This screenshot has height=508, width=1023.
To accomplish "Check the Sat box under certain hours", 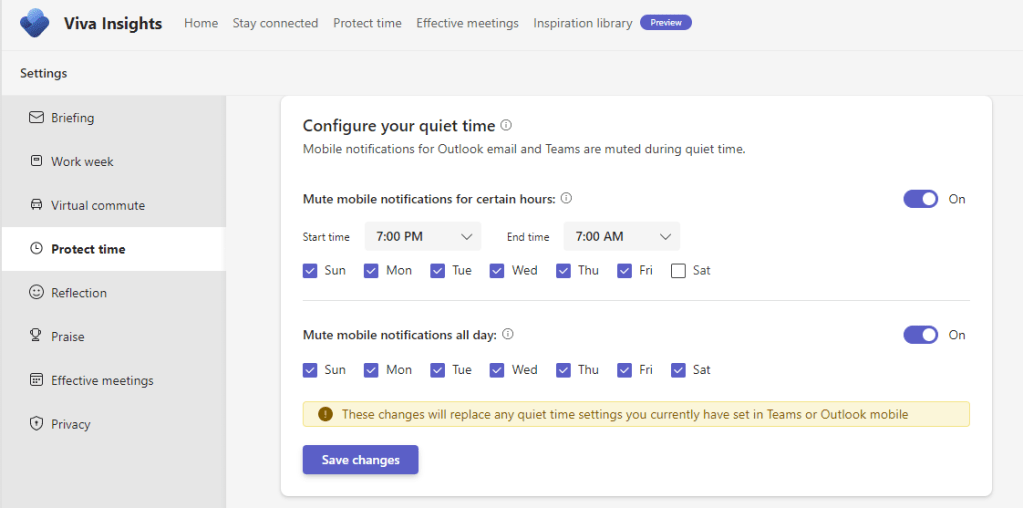I will [678, 270].
